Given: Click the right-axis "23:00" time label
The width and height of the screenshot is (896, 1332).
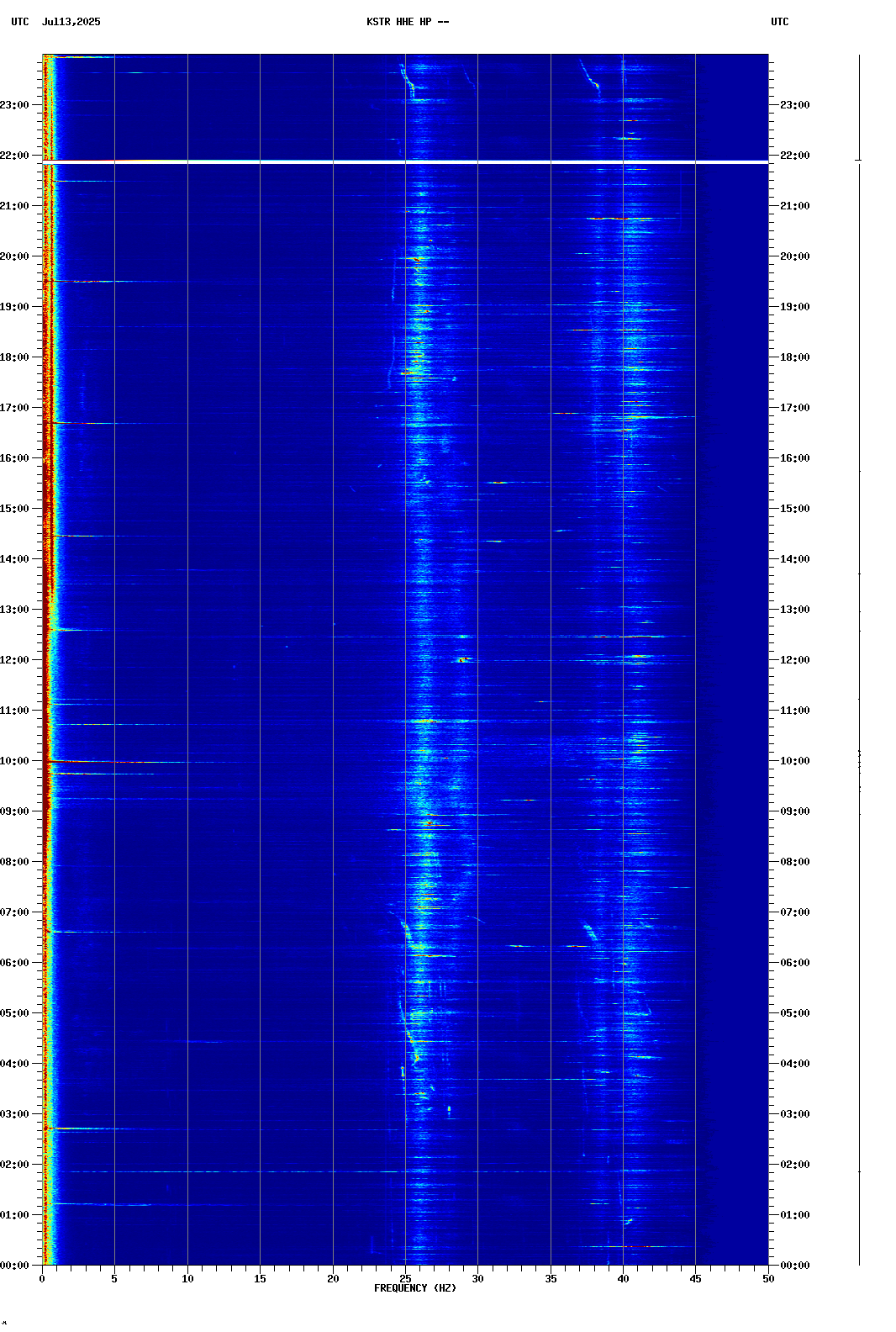Looking at the screenshot, I should [x=795, y=105].
